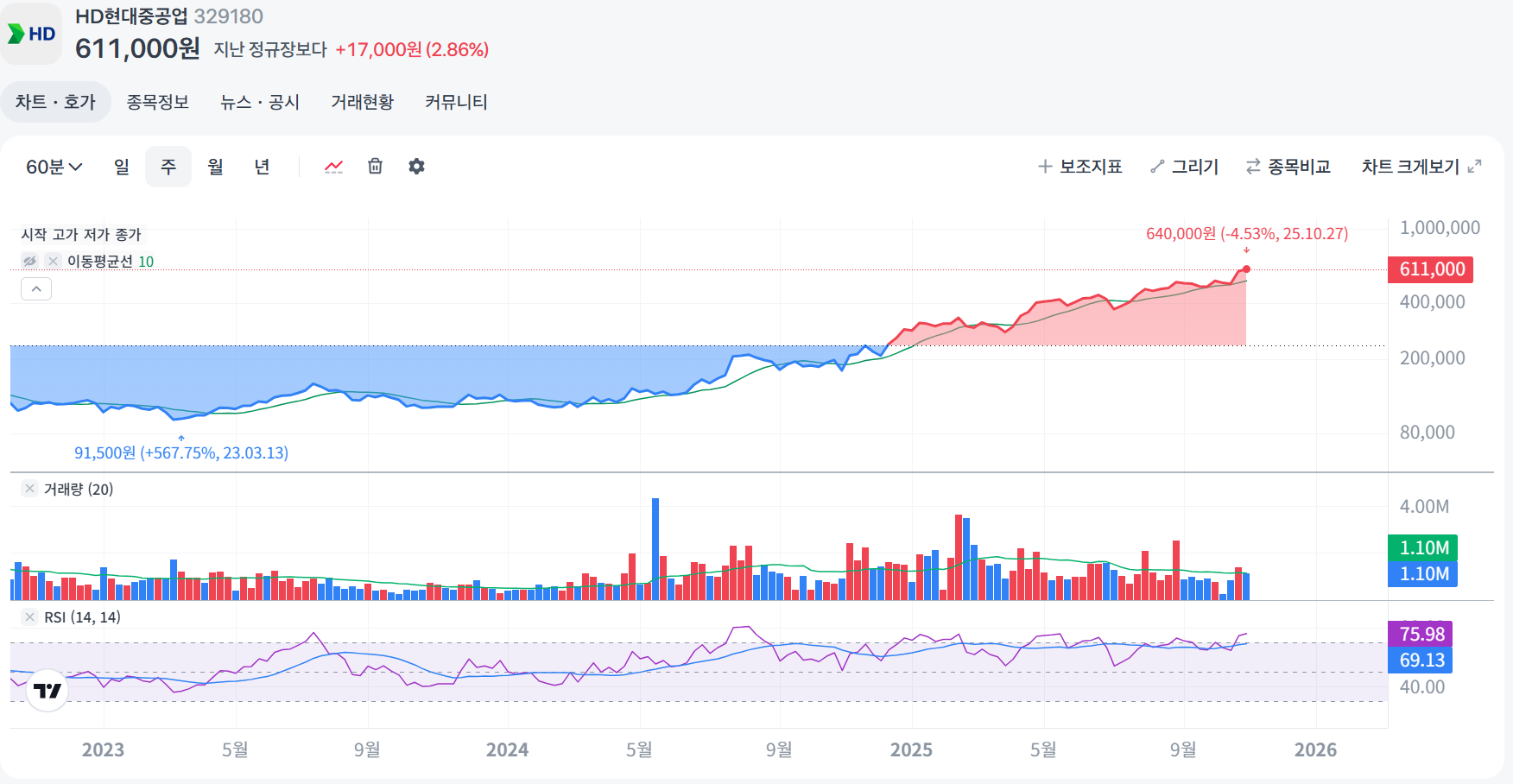Click the 2023 label on time axis
1513x784 pixels.
click(103, 749)
